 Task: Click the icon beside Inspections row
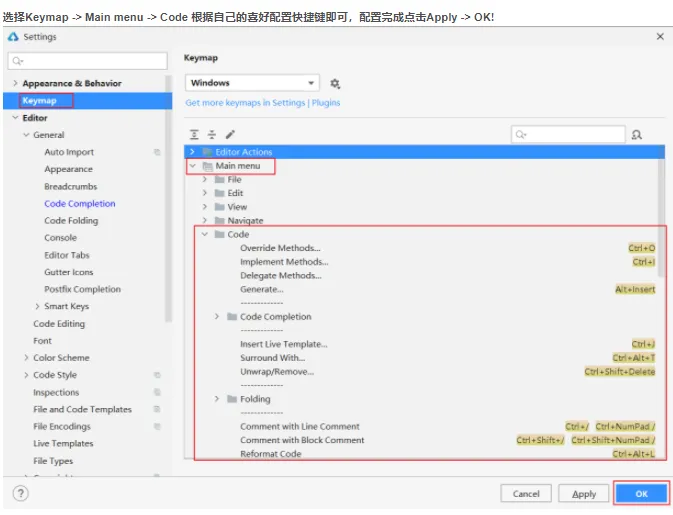click(x=157, y=392)
